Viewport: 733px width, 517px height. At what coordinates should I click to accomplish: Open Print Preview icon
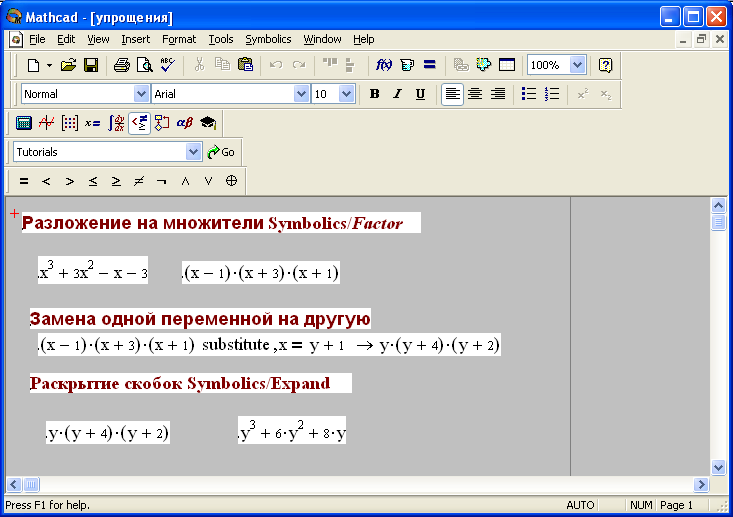[144, 65]
